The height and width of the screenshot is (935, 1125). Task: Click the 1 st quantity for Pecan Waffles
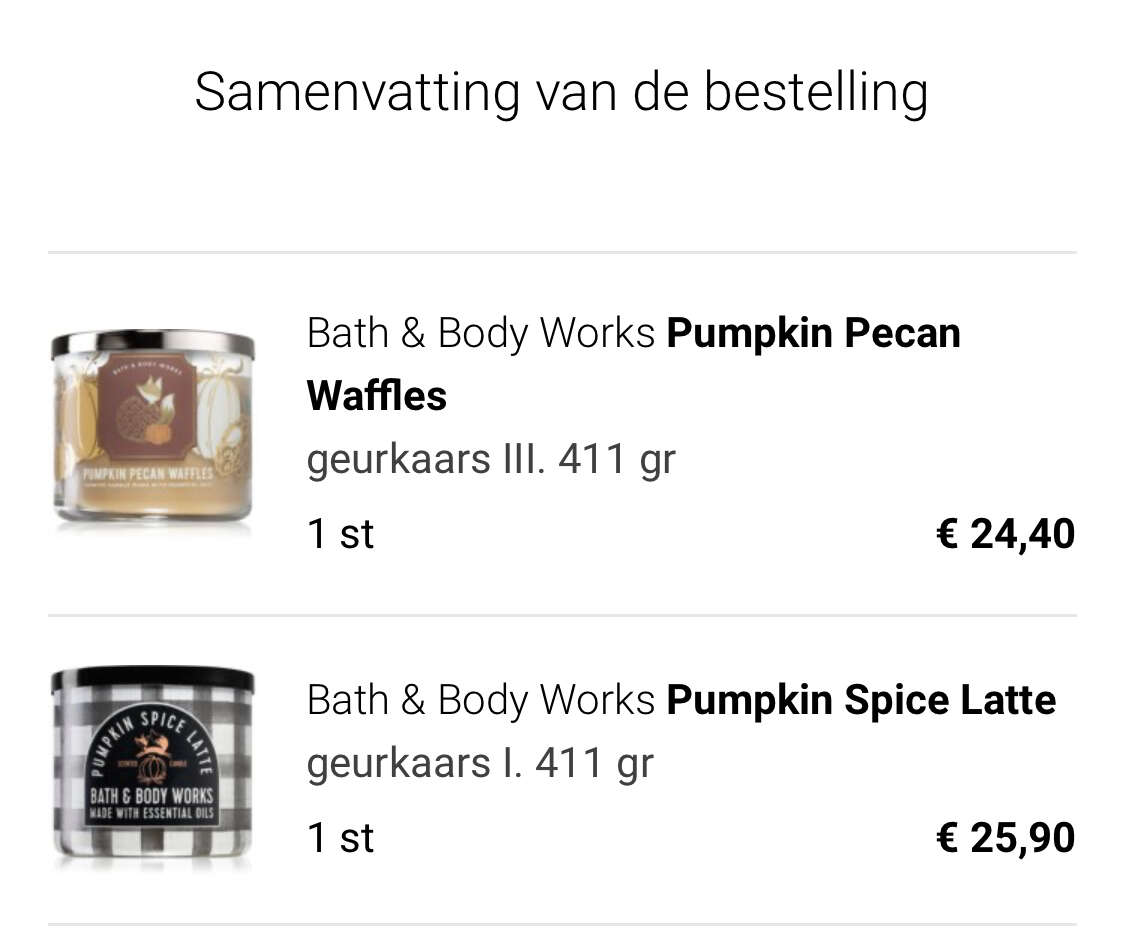pos(341,535)
